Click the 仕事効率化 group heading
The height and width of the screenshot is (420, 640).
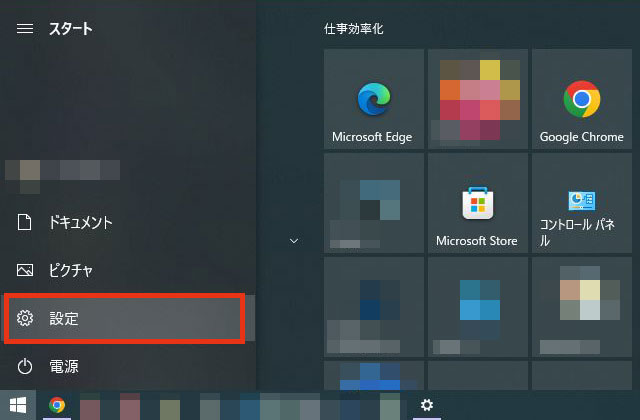(x=353, y=29)
